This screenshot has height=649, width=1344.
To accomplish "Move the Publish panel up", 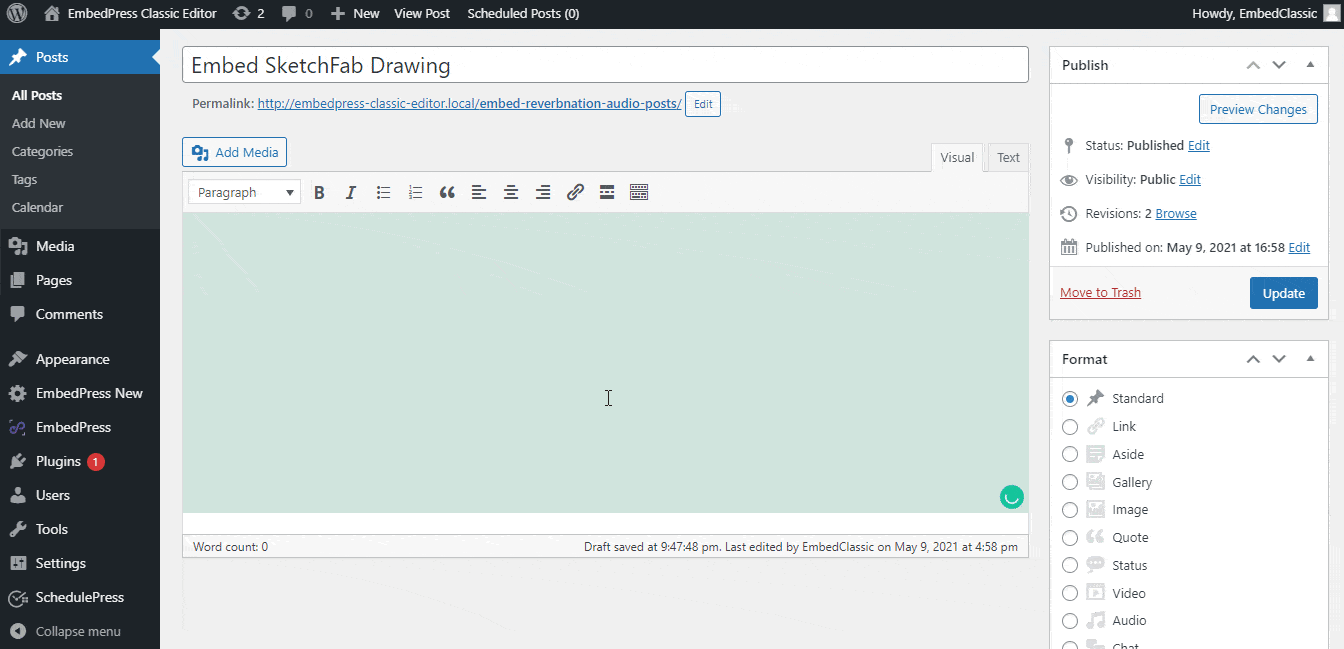I will click(1253, 65).
